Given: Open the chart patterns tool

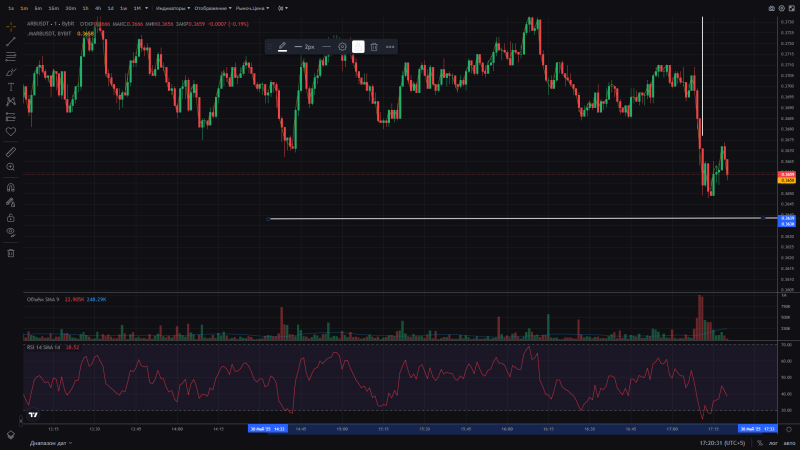Looking at the screenshot, I should click(x=11, y=102).
